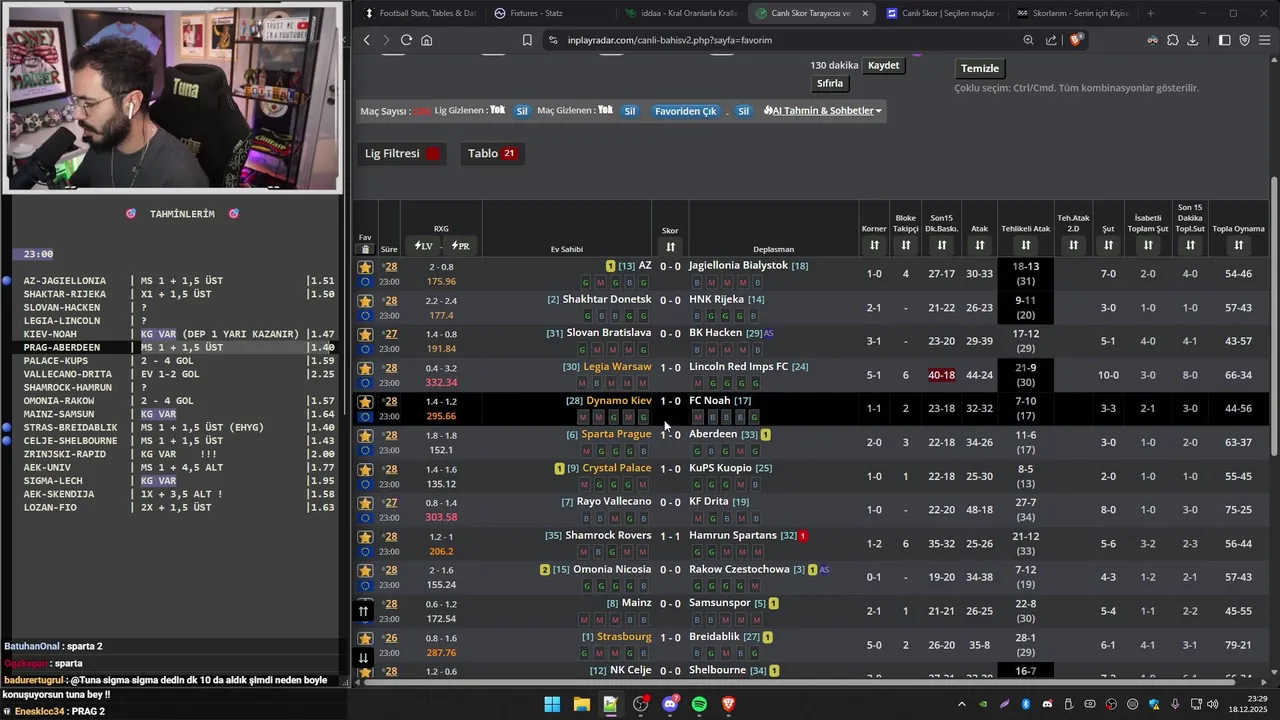Sort by Şut column arrows
This screenshot has height=720, width=1280.
(1108, 245)
